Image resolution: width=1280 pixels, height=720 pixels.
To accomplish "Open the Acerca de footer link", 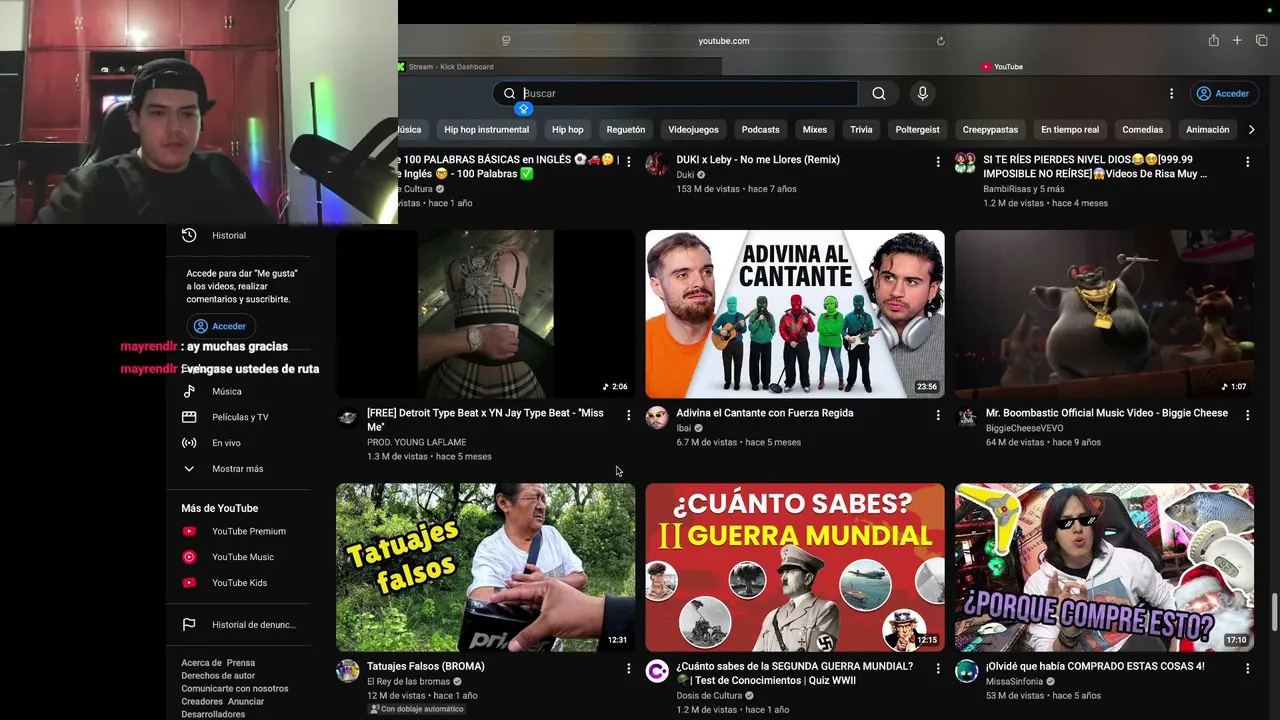I will tap(200, 663).
